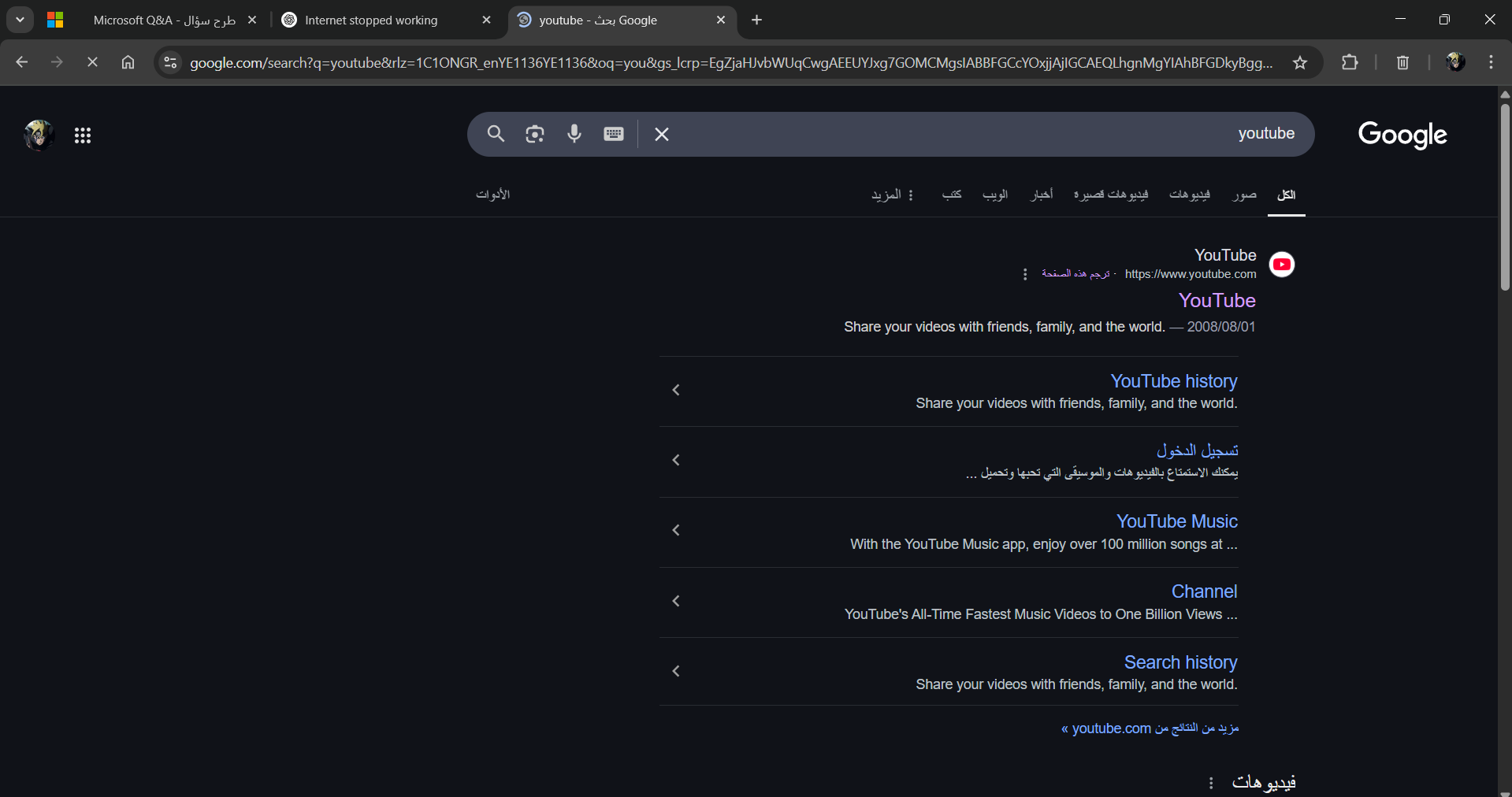Switch to the Internet stopped working browser tab
The image size is (1512, 797).
click(370, 20)
